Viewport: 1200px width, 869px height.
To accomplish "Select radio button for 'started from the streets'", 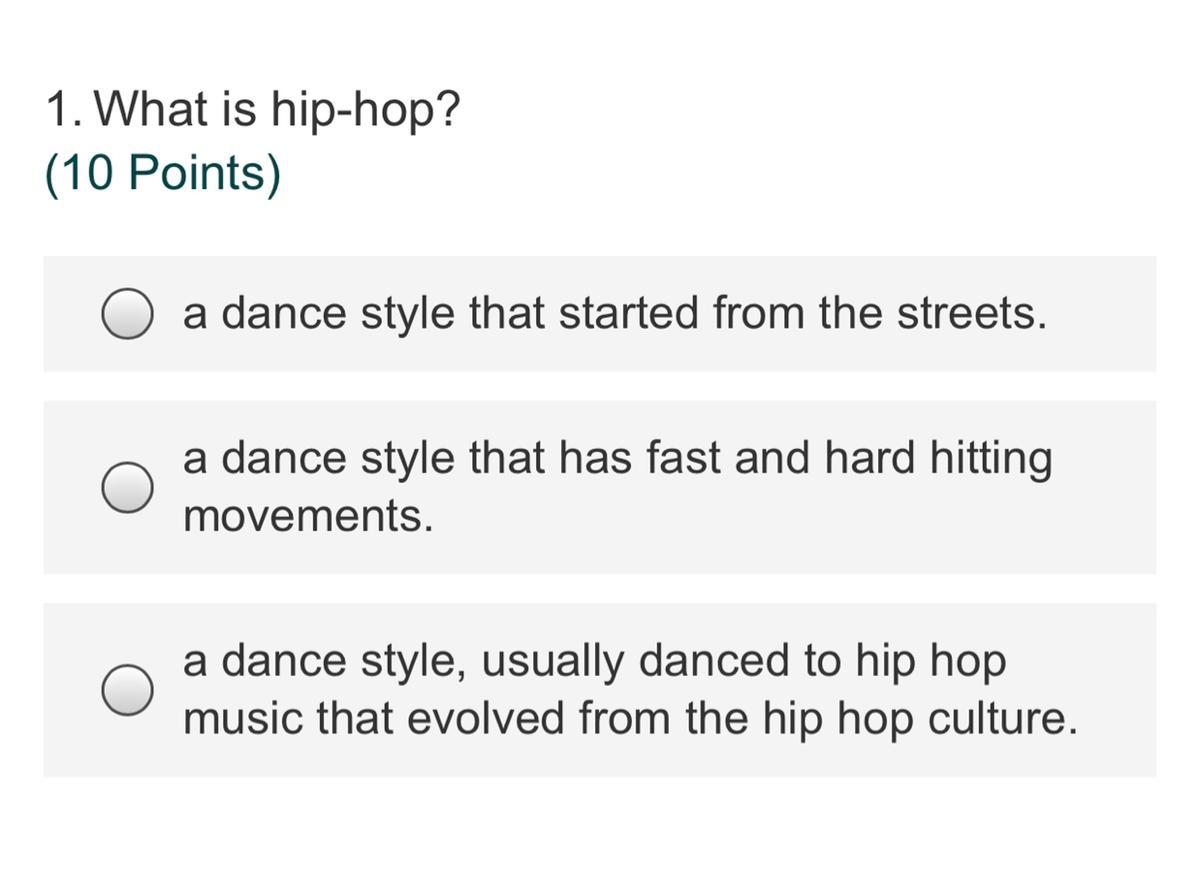I will [127, 314].
